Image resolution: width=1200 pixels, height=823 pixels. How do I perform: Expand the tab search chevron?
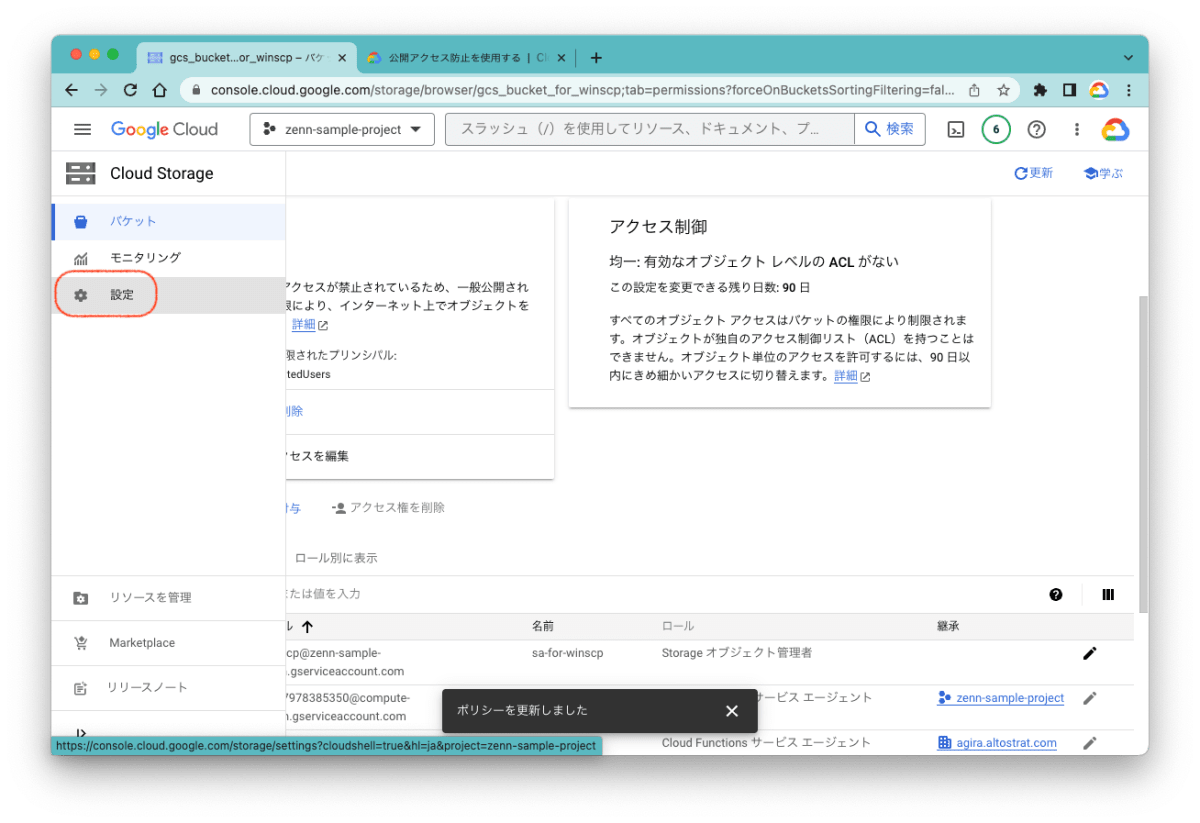click(1129, 58)
